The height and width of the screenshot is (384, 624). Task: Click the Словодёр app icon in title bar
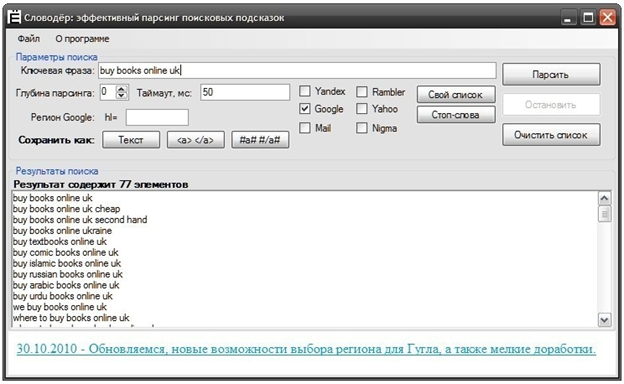pos(14,18)
